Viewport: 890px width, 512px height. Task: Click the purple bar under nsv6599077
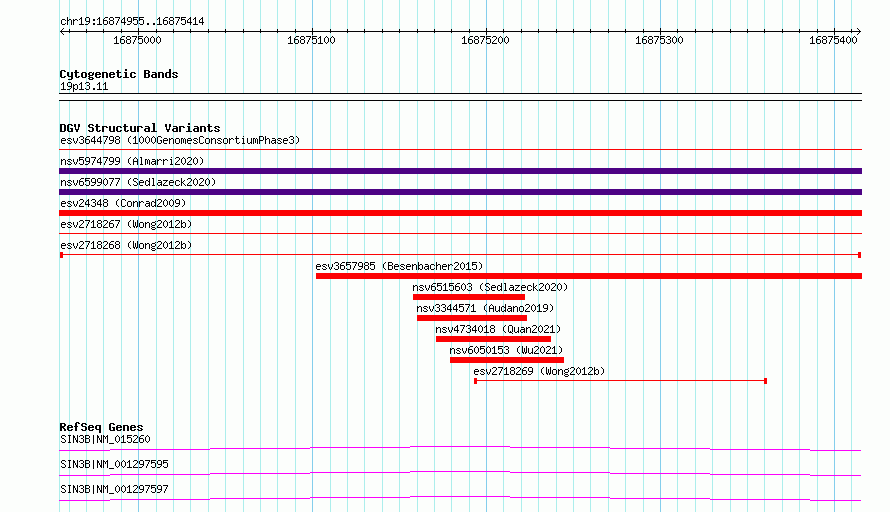(460, 192)
